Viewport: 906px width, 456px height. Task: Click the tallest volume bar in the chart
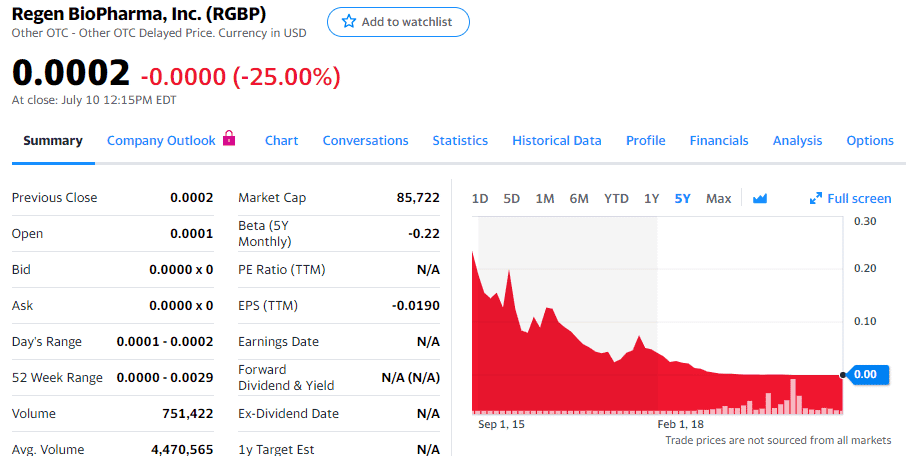point(793,396)
